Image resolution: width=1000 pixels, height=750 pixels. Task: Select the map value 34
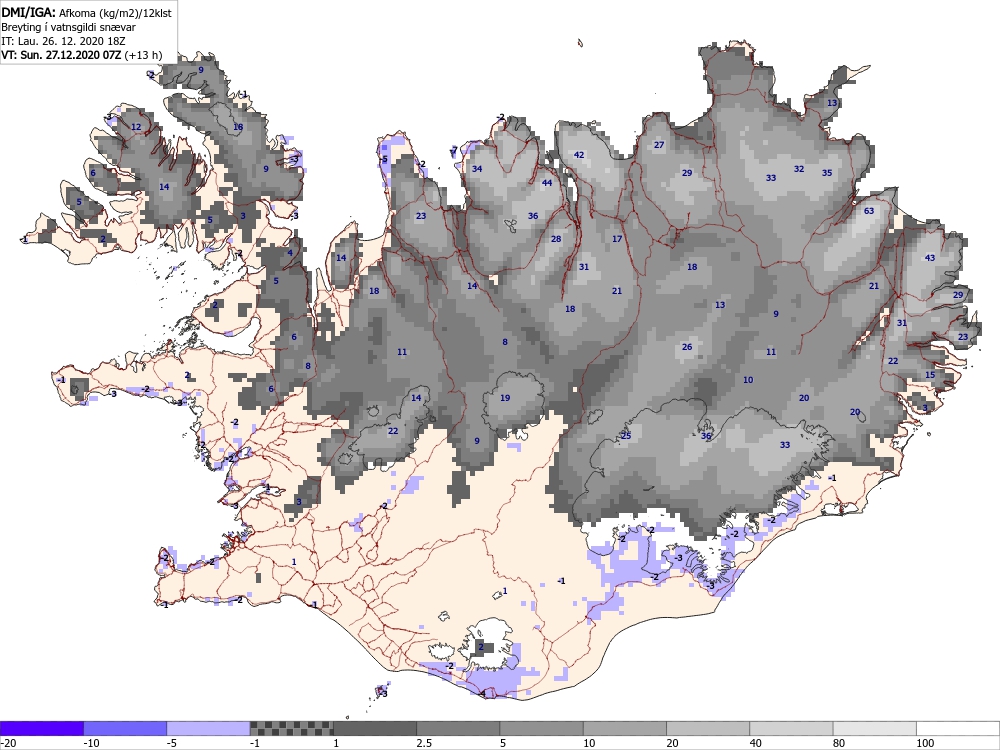tap(477, 169)
